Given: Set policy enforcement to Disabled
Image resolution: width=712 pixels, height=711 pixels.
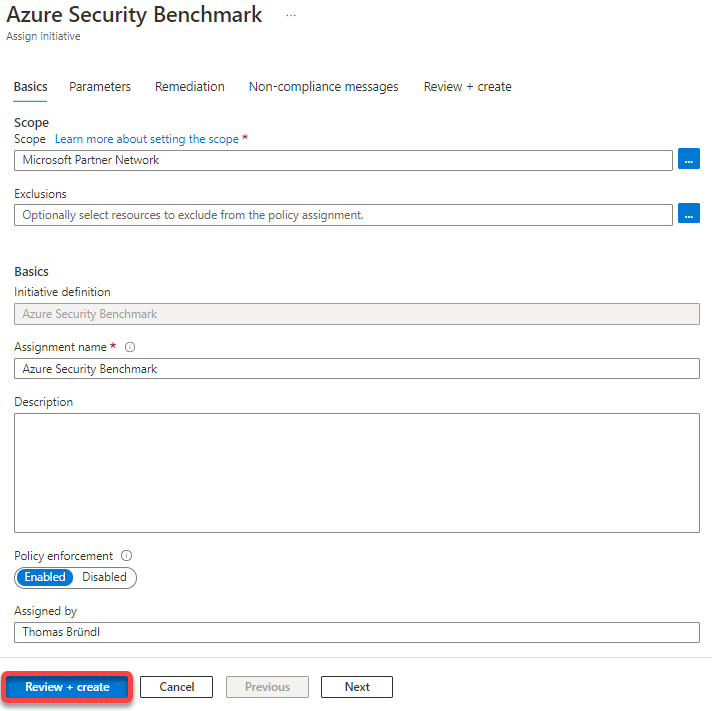Looking at the screenshot, I should pos(104,577).
